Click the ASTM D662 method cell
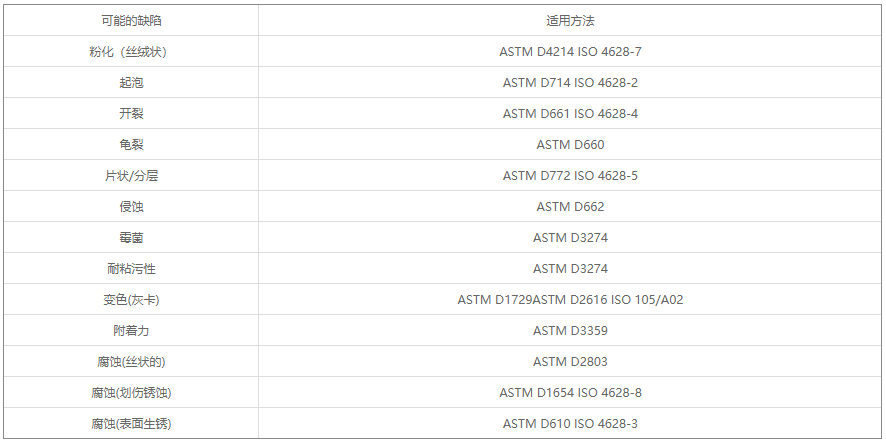 (570, 206)
